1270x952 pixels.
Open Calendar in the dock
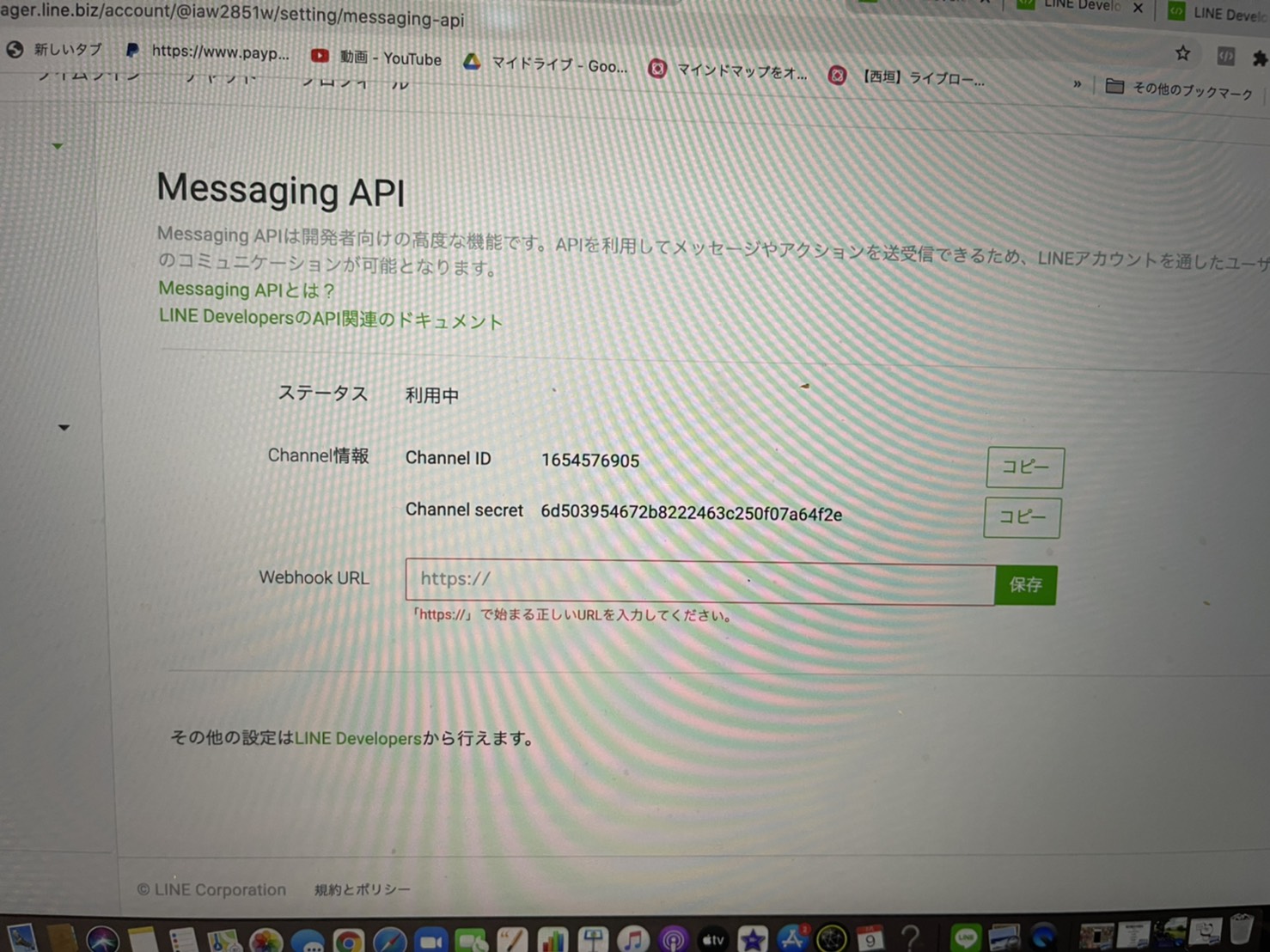[x=870, y=937]
